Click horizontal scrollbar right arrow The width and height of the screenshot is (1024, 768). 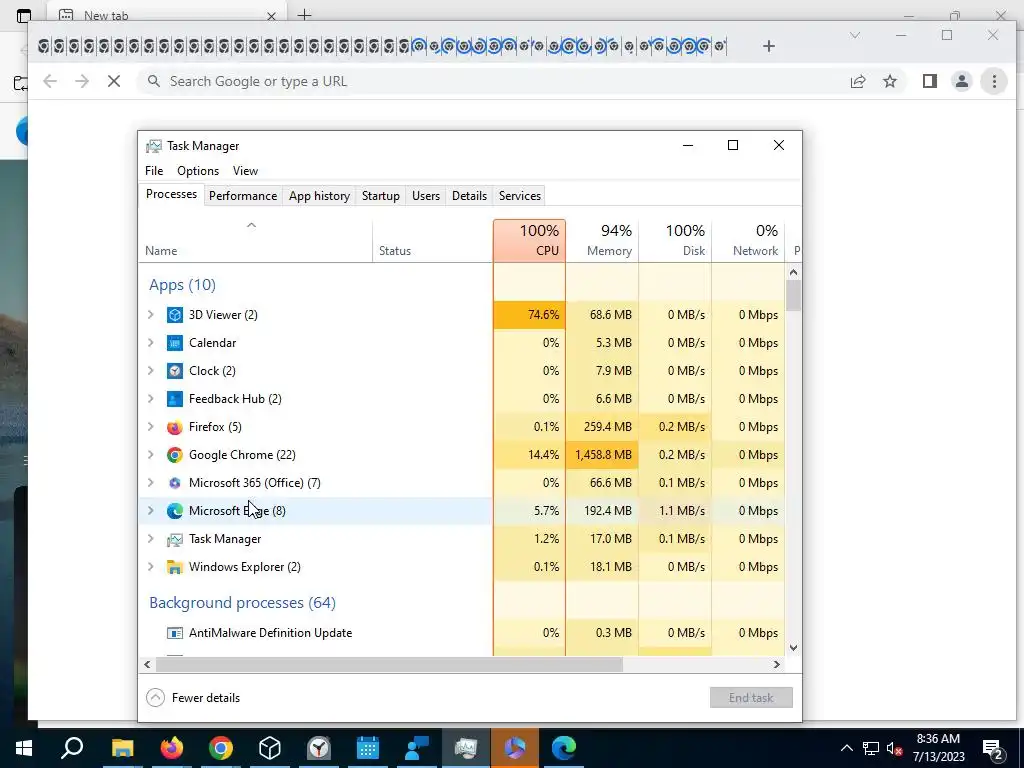point(776,665)
